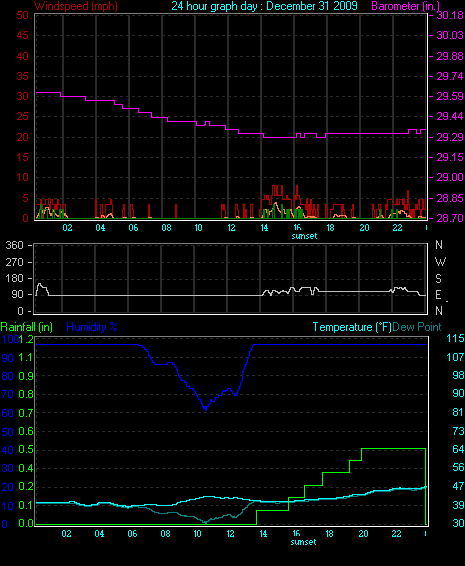Click the S compass label beside direction graph
The image size is (465, 566).
pyautogui.click(x=438, y=279)
